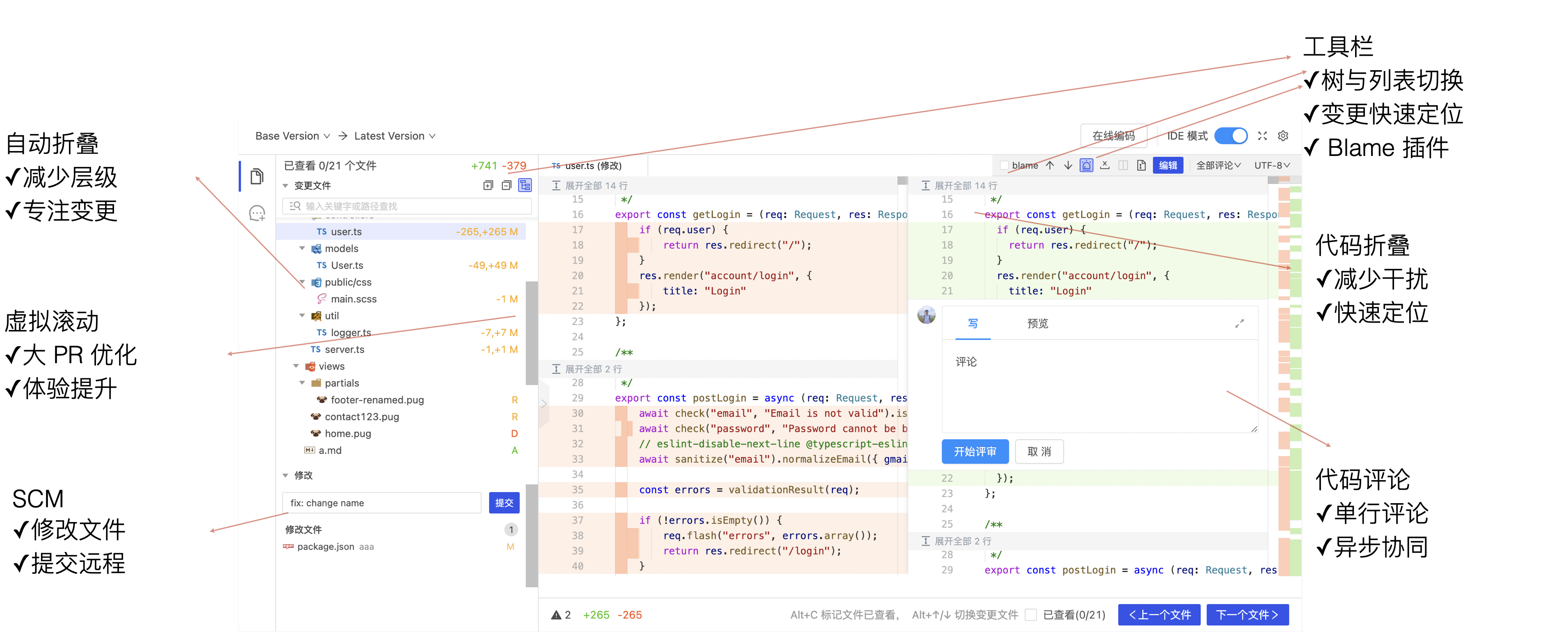Screen dimensions: 1568x632
Task: Select the TS icon of logger.ts
Action: point(321,332)
